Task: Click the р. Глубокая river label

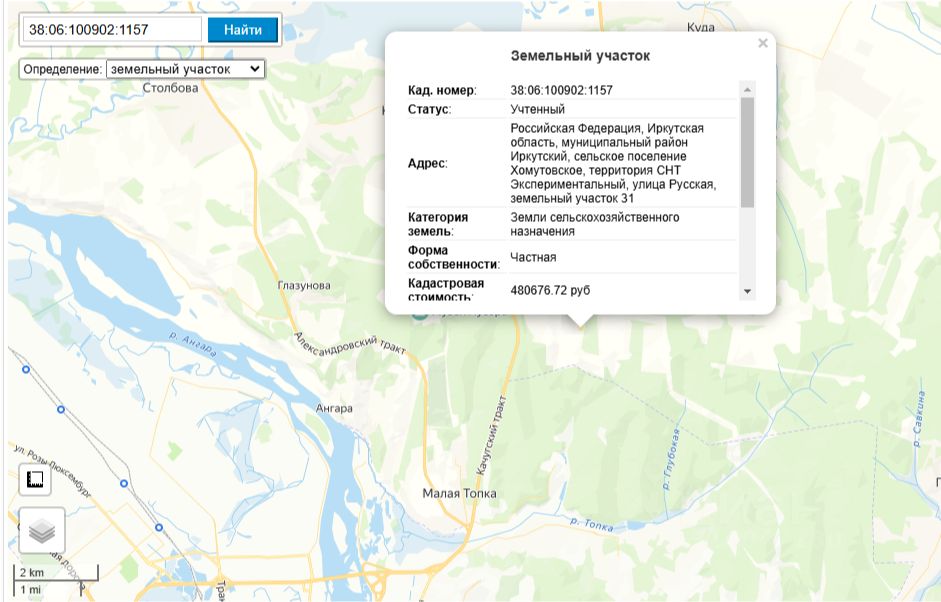Action: point(671,459)
